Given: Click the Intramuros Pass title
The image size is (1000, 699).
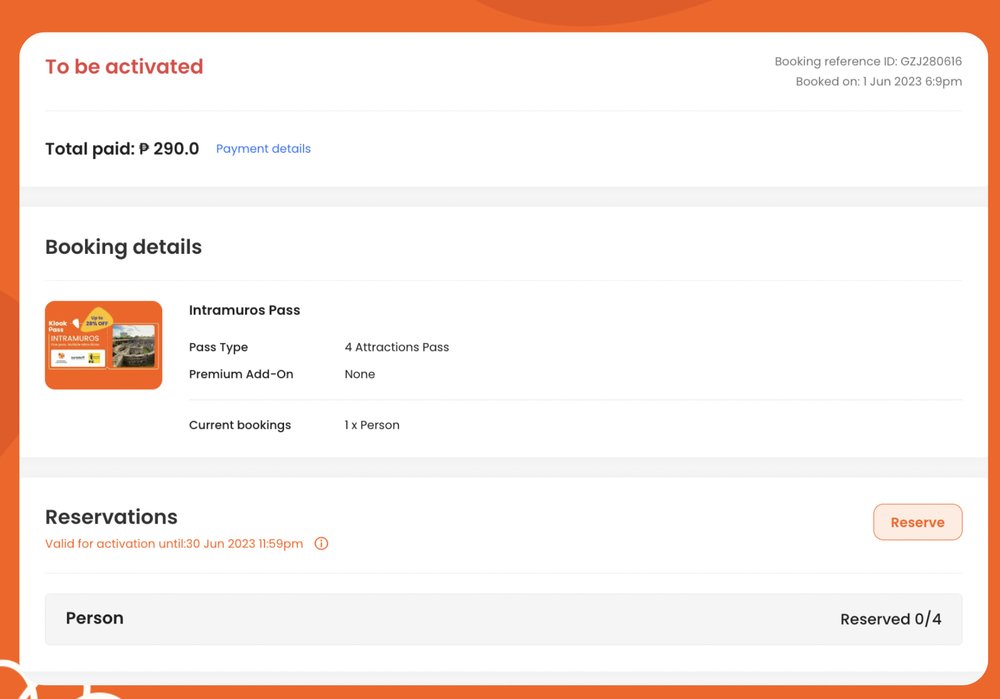Looking at the screenshot, I should click(x=244, y=310).
